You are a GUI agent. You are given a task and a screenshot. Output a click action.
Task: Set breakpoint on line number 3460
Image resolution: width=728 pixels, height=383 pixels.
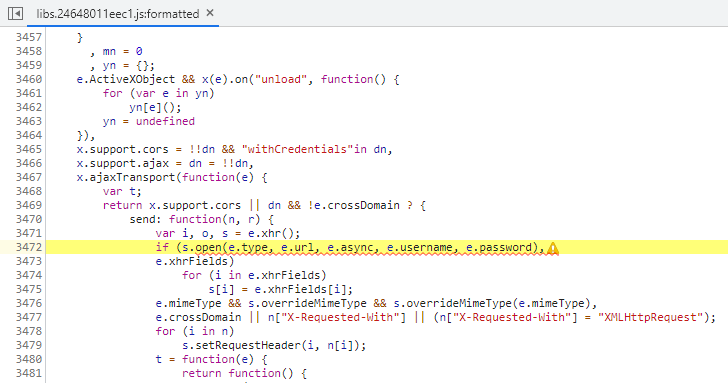pyautogui.click(x=29, y=79)
